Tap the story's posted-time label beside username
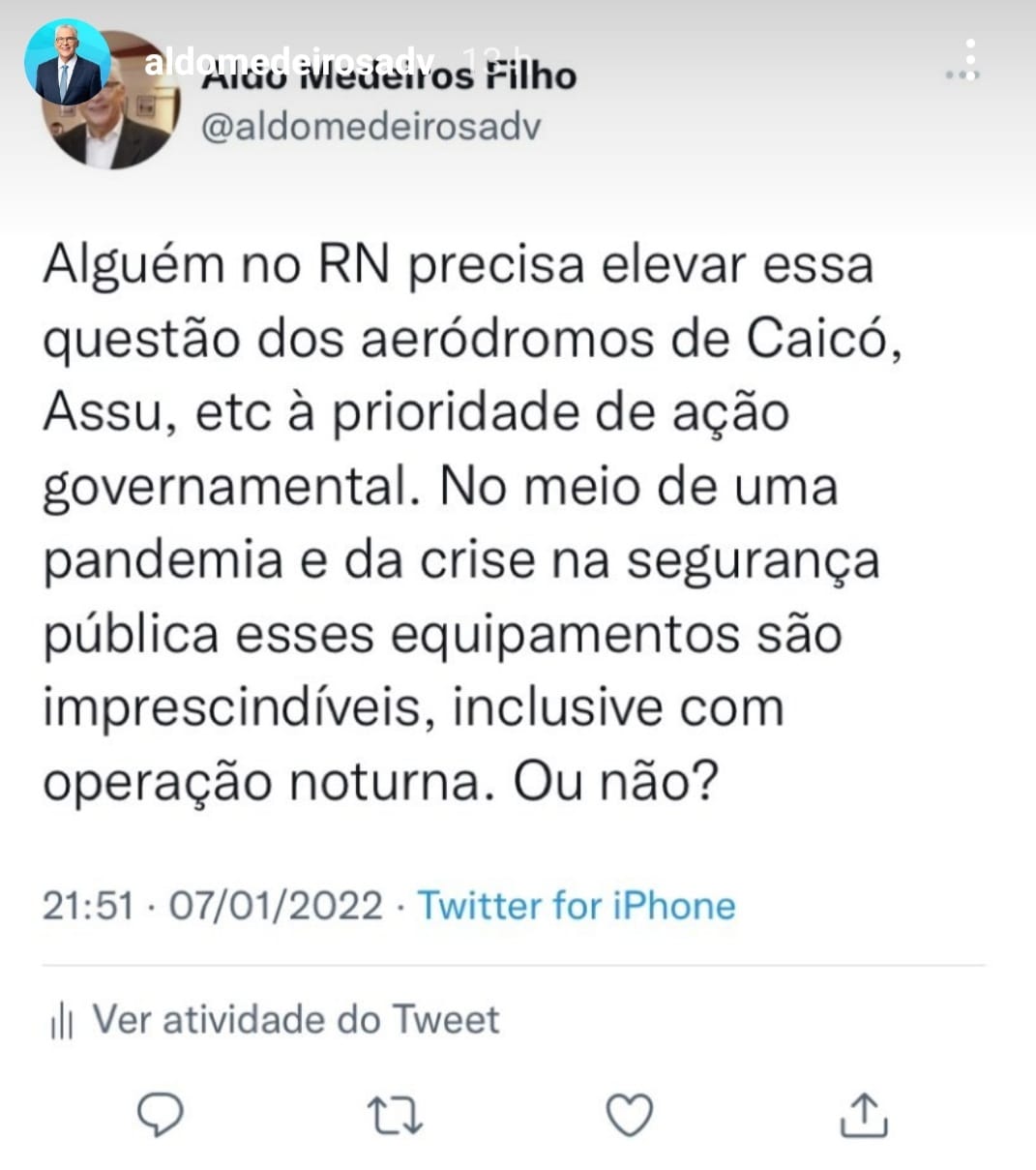This screenshot has height=1170, width=1036. 491,56
